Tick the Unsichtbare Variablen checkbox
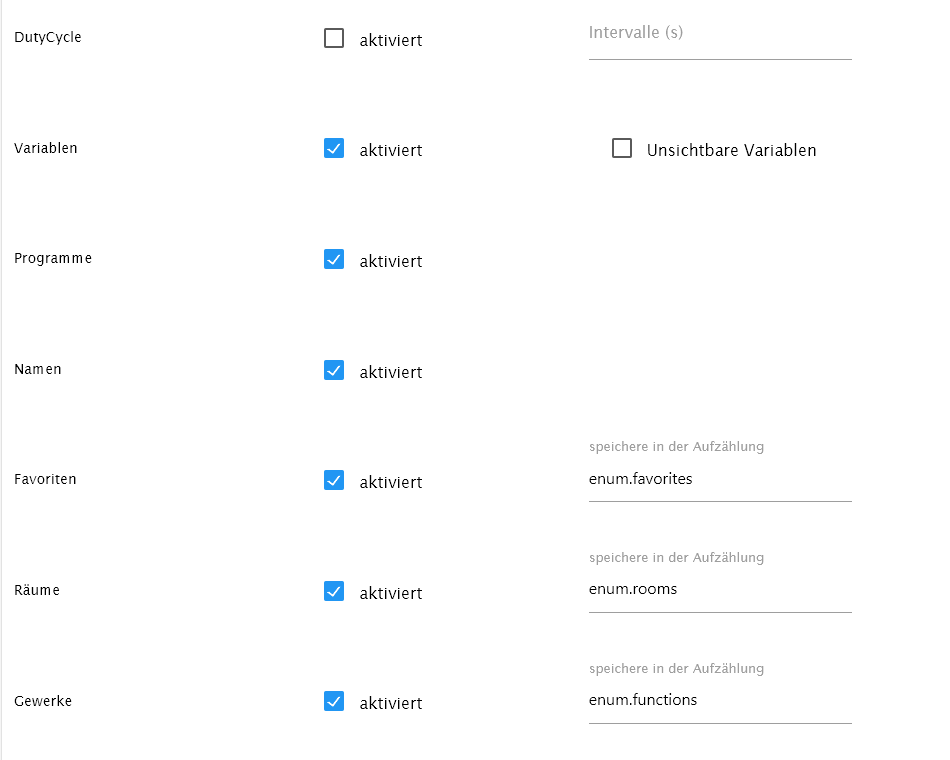The width and height of the screenshot is (950, 760). point(622,148)
